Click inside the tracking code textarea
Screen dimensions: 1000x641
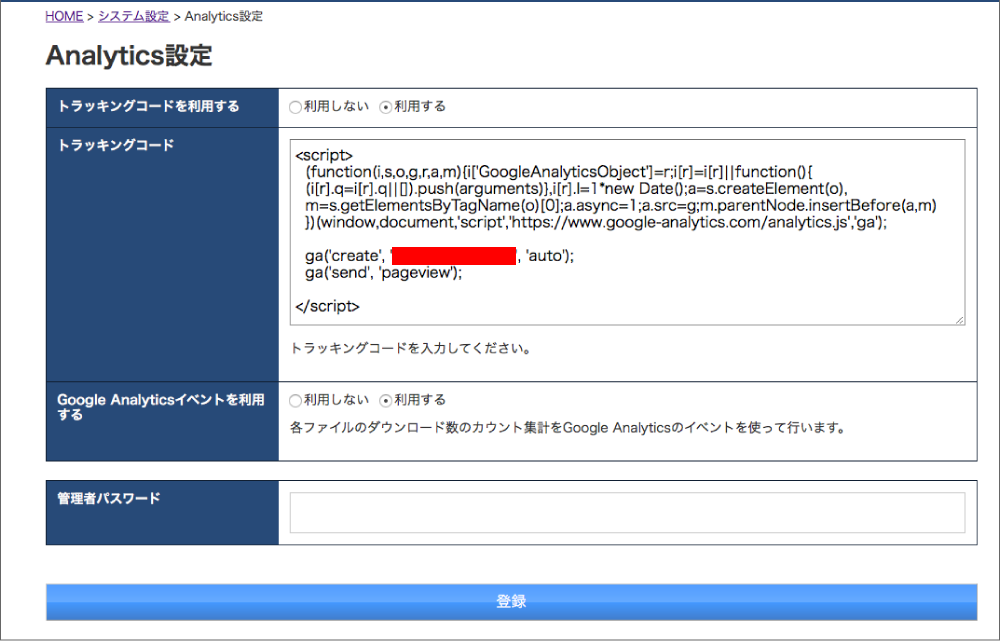point(628,232)
